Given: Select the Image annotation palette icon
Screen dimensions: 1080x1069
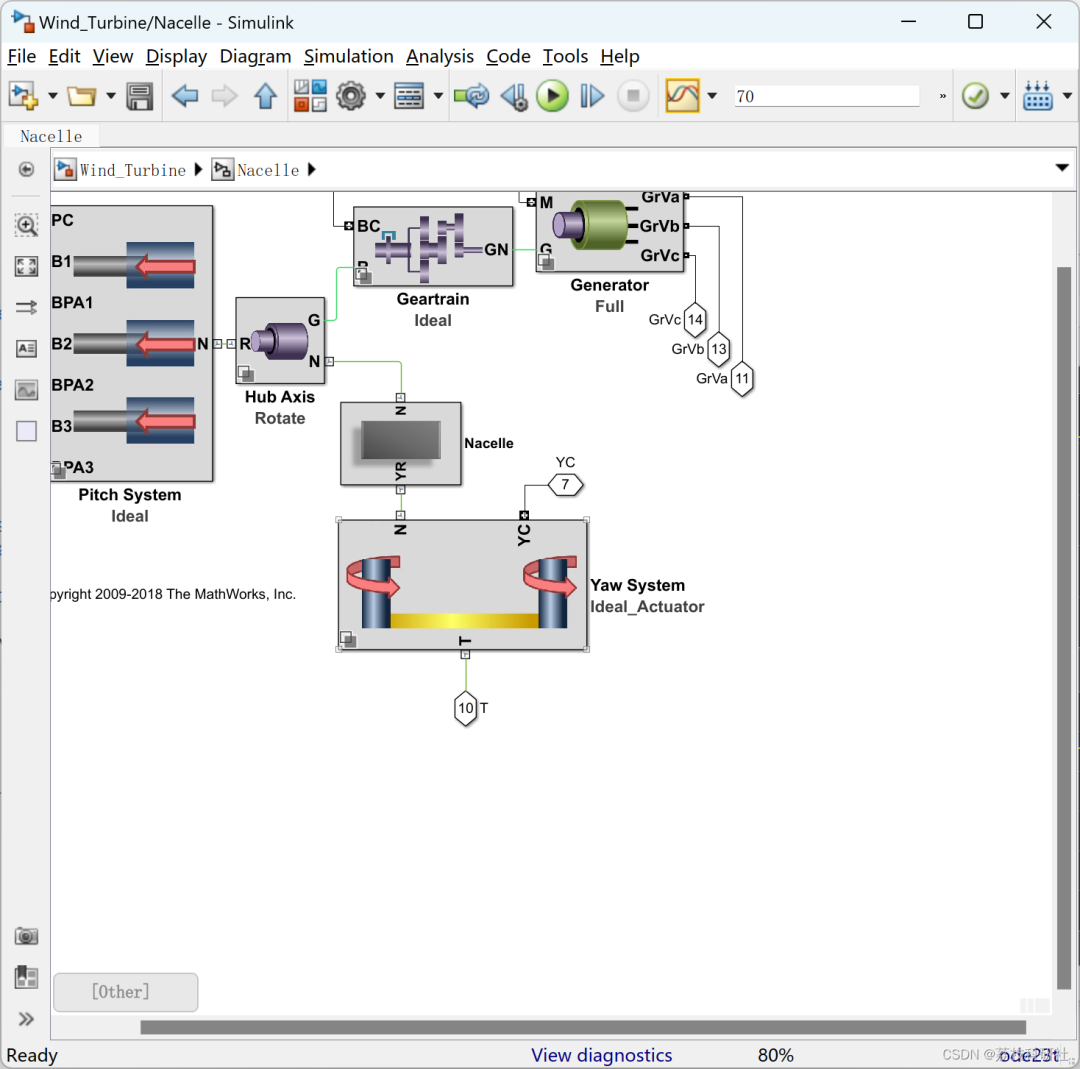Looking at the screenshot, I should tap(26, 390).
